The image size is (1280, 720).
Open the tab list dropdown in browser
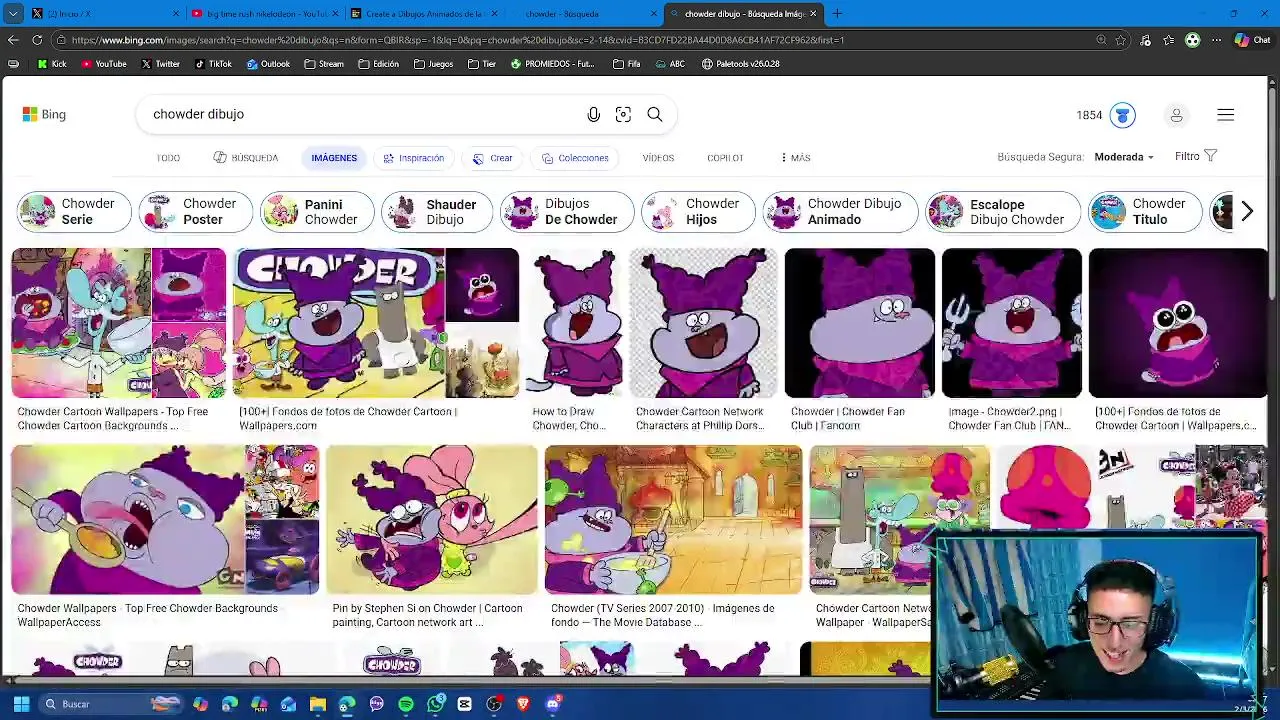point(13,14)
